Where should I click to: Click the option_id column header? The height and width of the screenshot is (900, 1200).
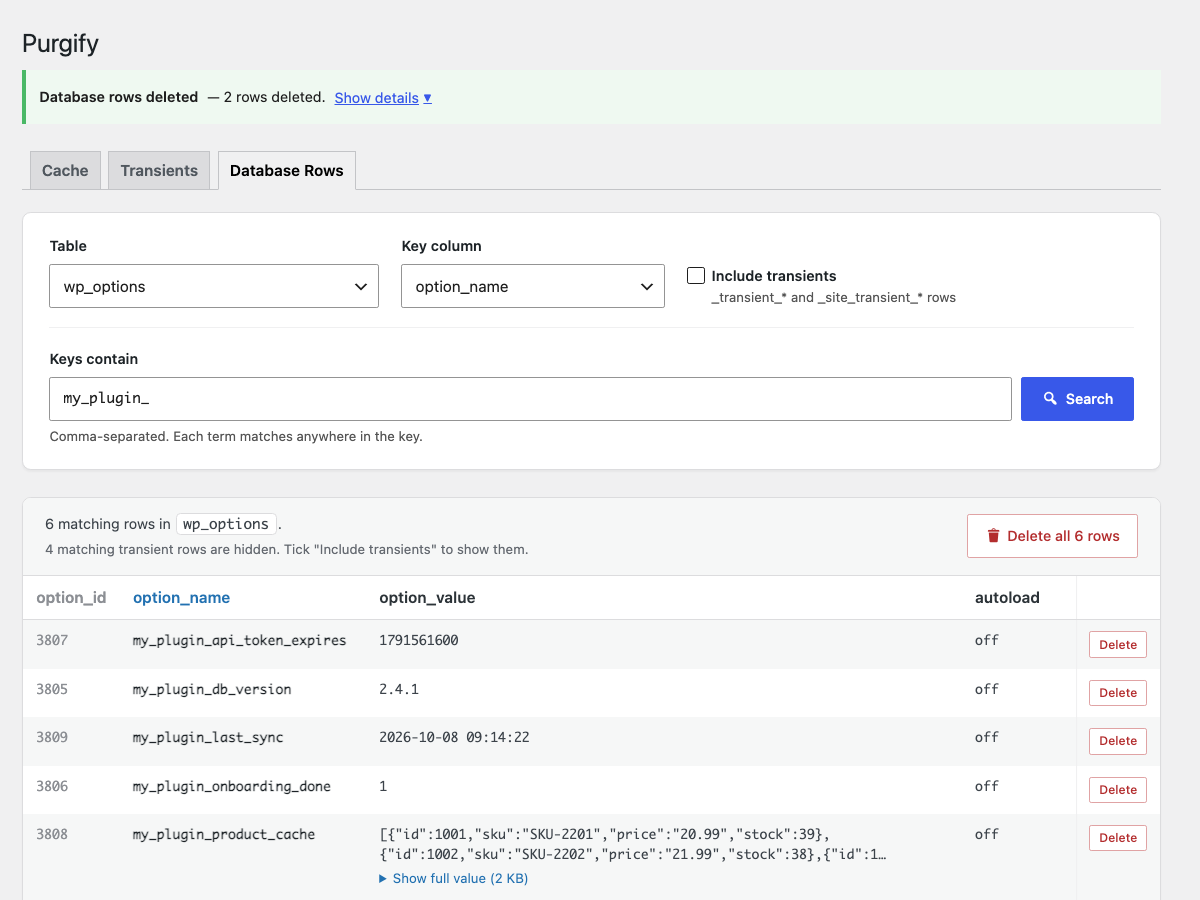click(x=71, y=597)
